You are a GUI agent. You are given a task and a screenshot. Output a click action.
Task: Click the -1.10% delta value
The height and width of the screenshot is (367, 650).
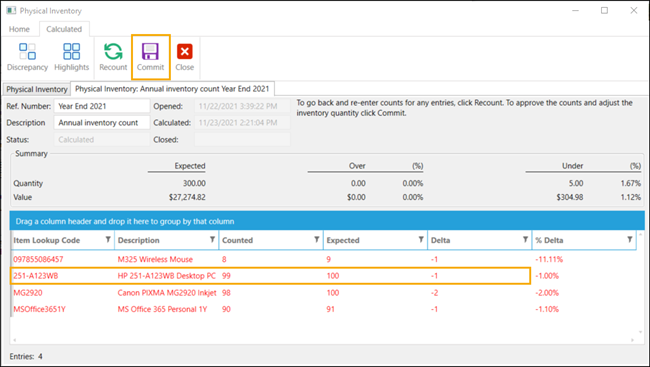[547, 309]
